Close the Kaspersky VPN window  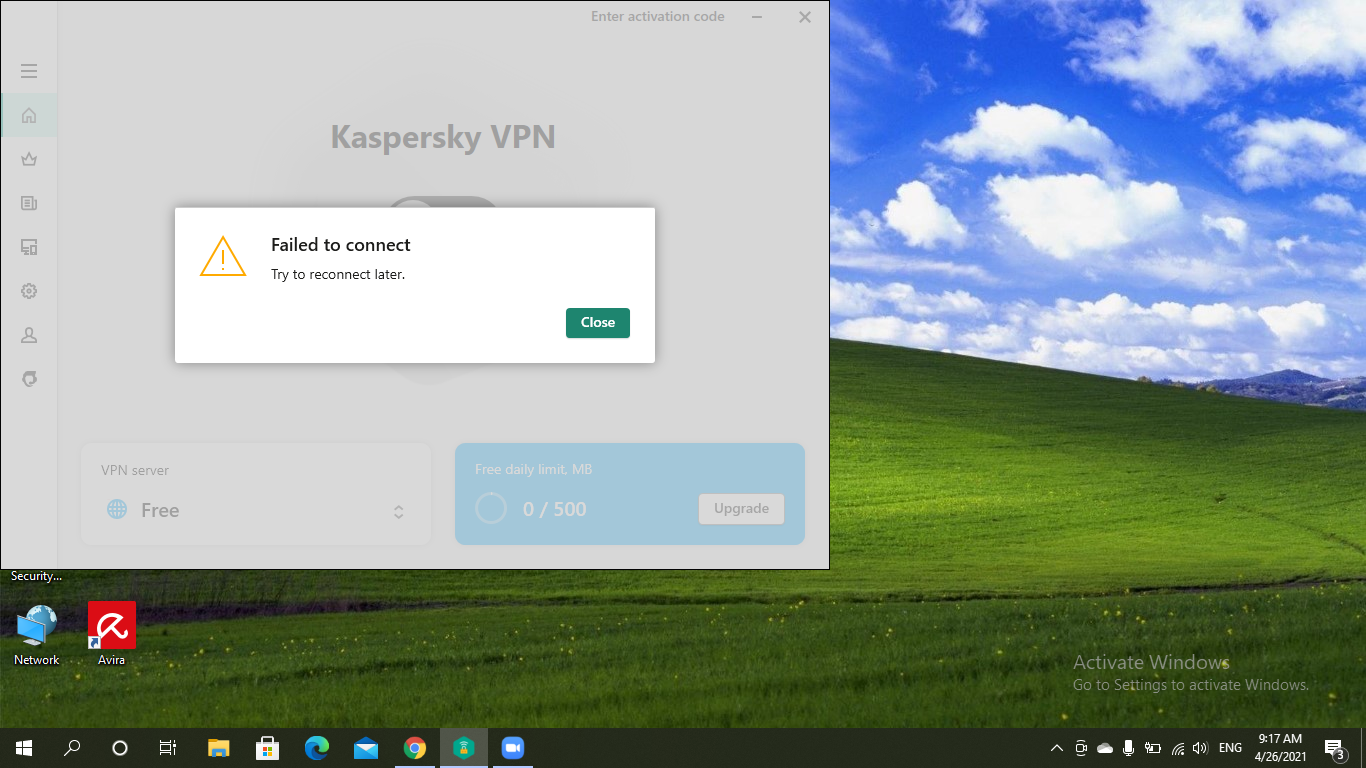[x=805, y=17]
